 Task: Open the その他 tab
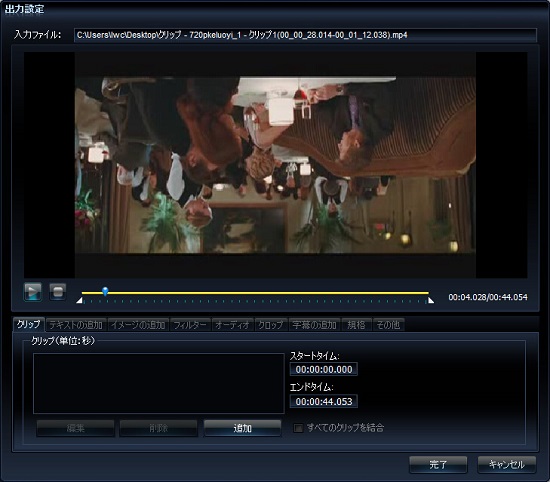click(x=388, y=325)
